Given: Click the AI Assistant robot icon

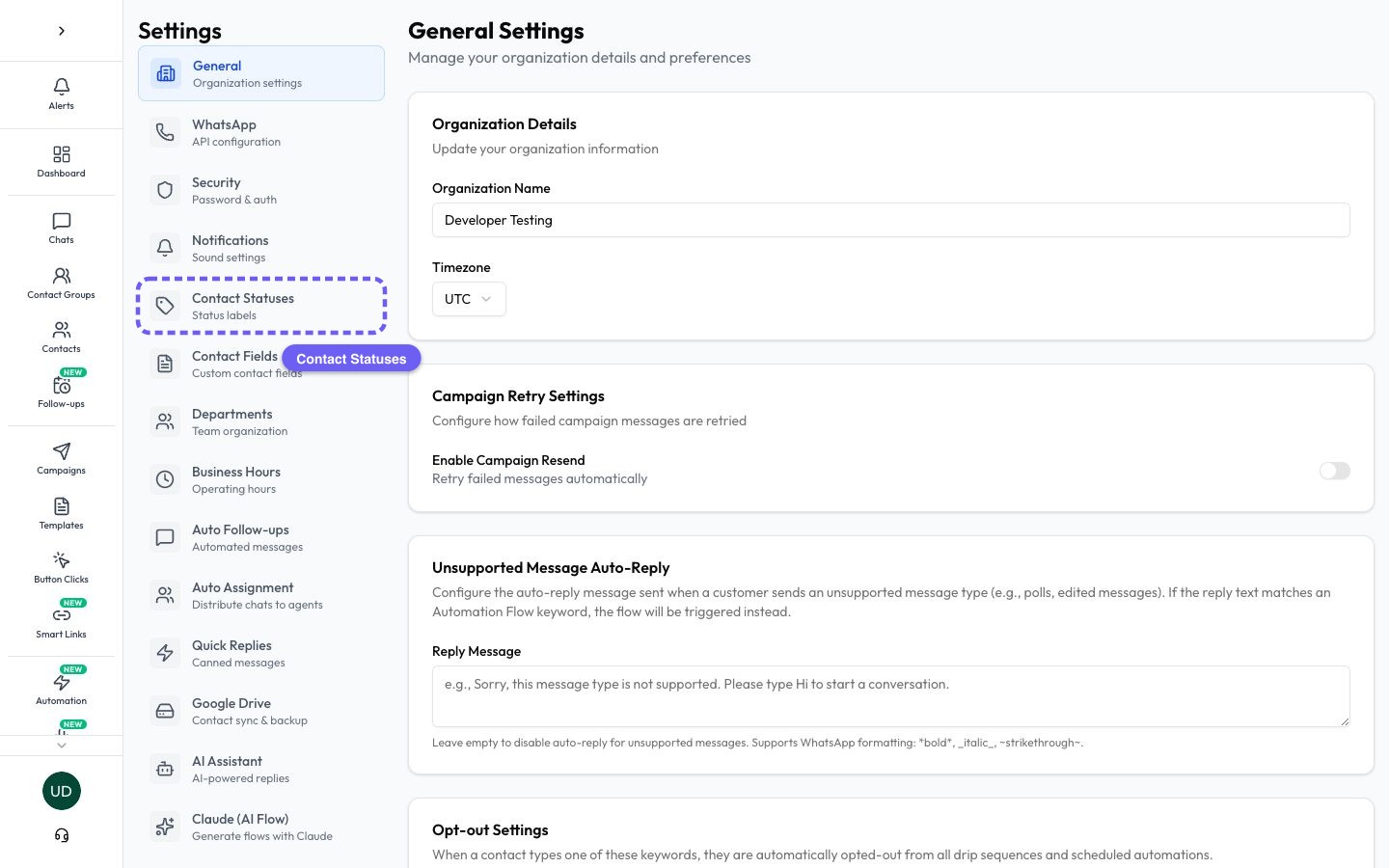Looking at the screenshot, I should (165, 769).
